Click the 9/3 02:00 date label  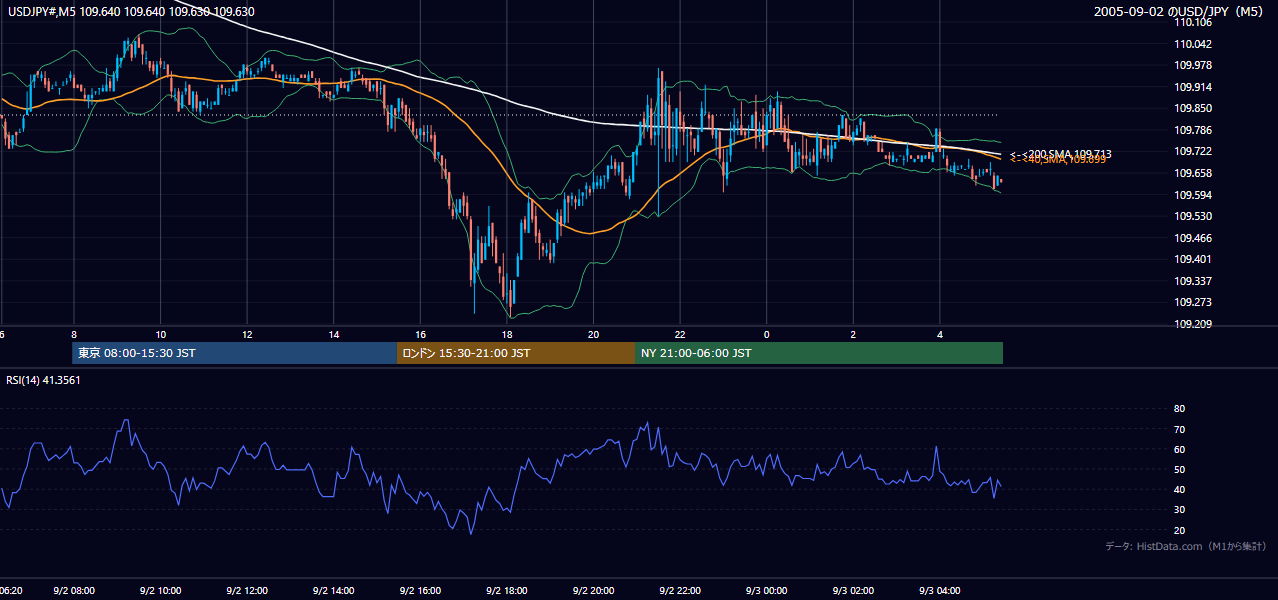[853, 590]
